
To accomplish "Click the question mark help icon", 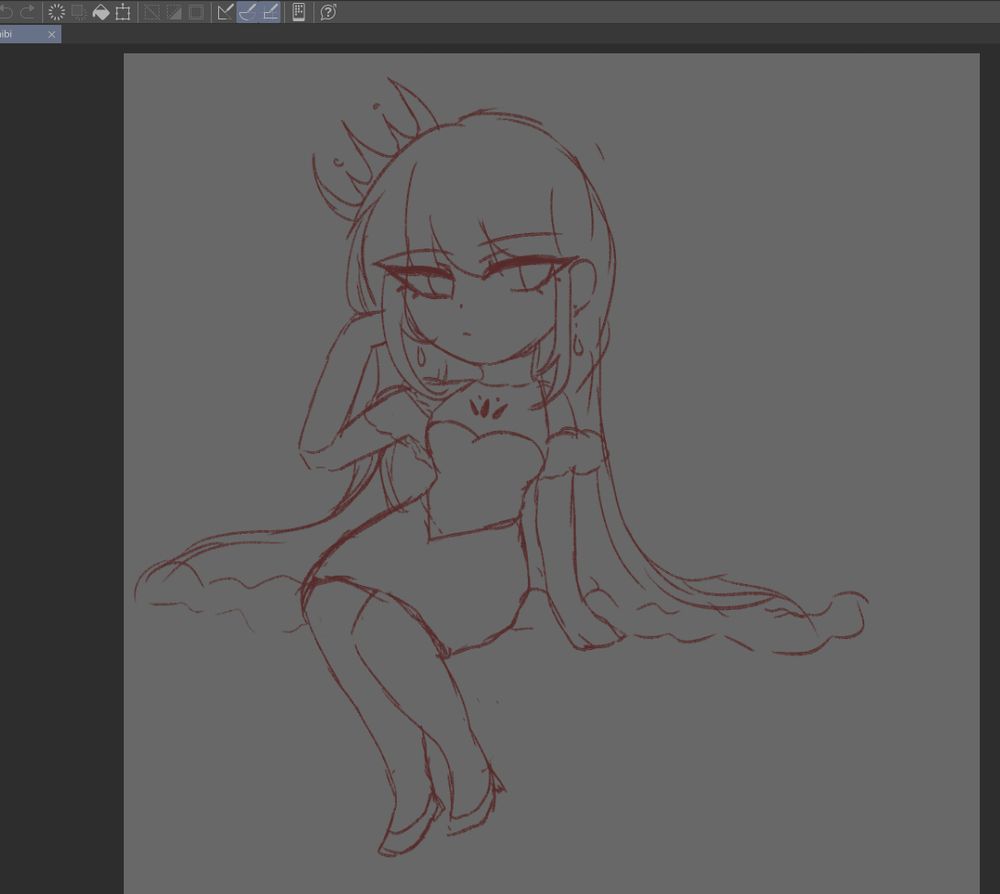I will [x=327, y=12].
